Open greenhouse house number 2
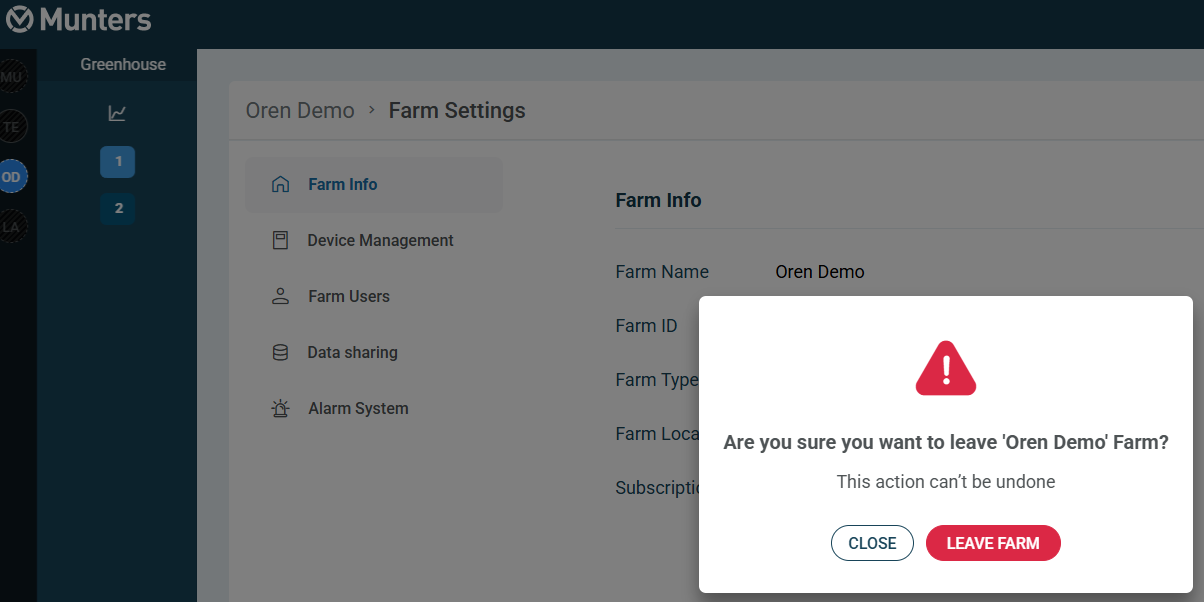 pos(118,208)
